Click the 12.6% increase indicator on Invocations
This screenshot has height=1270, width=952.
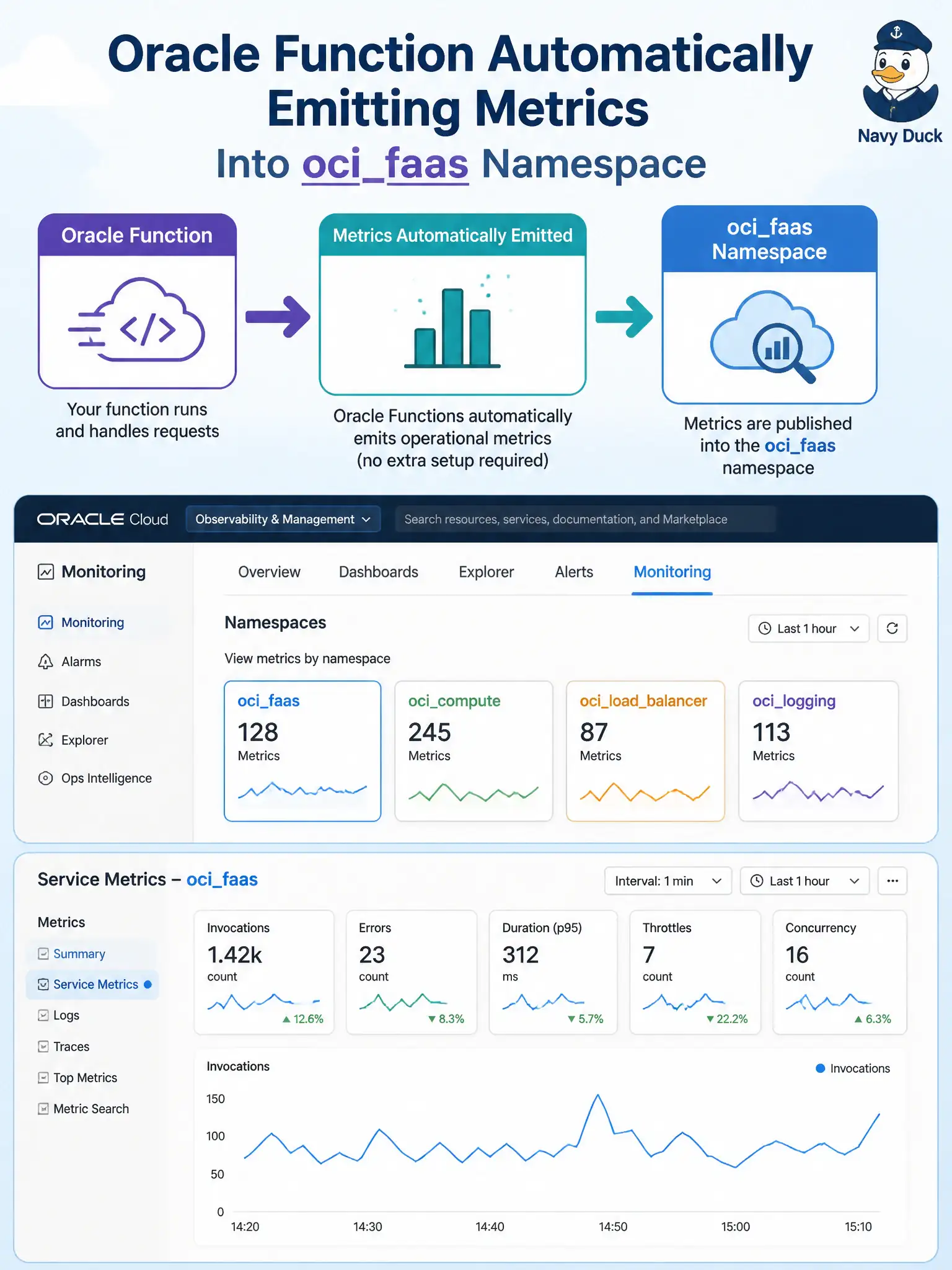[303, 1019]
